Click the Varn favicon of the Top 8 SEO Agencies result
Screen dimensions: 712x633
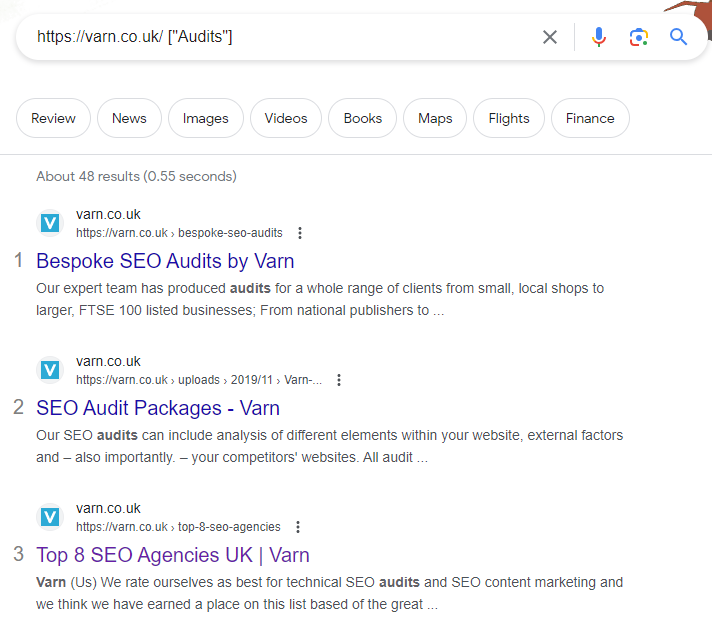coord(50,517)
